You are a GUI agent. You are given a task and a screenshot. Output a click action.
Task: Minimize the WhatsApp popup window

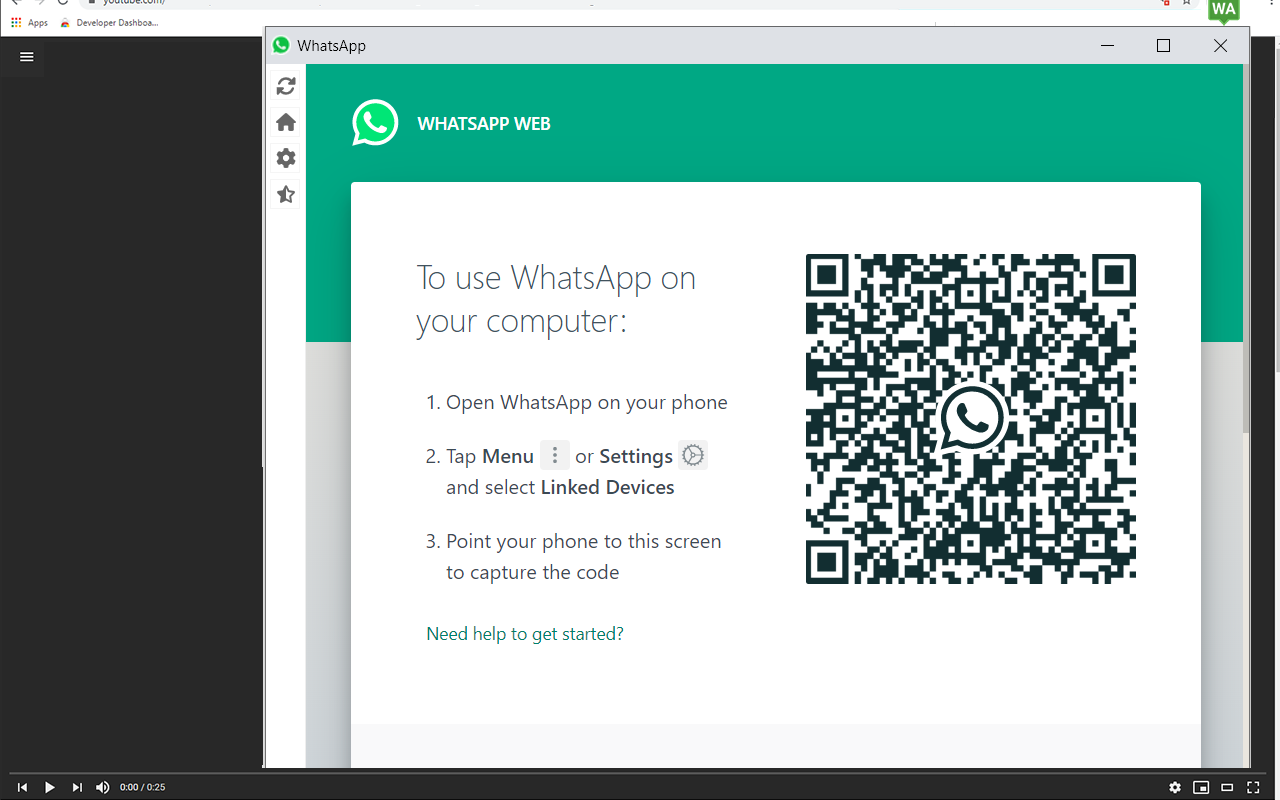click(1107, 46)
